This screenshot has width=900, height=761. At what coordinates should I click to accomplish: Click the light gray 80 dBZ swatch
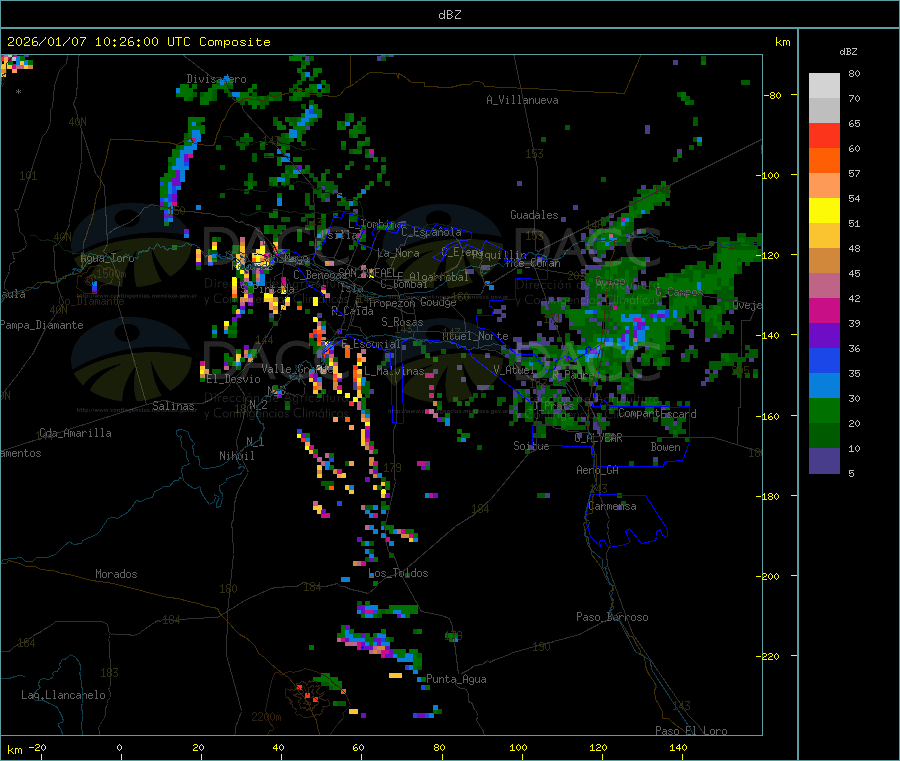click(824, 86)
